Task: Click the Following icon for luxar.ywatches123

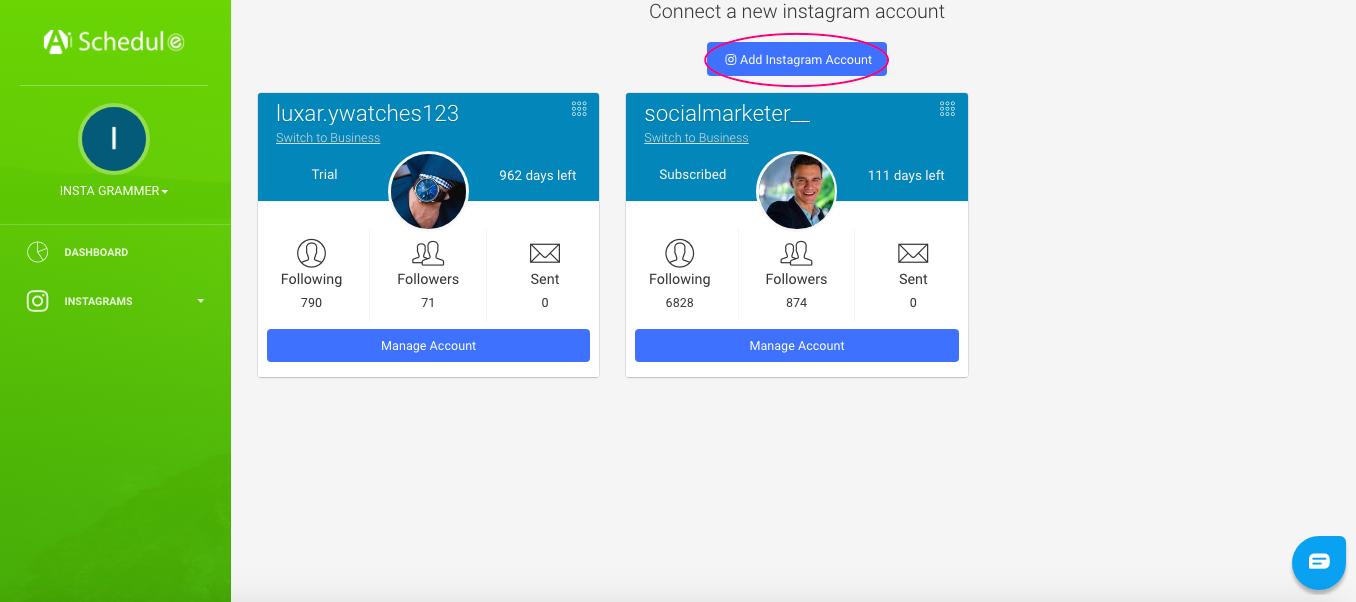Action: coord(311,252)
